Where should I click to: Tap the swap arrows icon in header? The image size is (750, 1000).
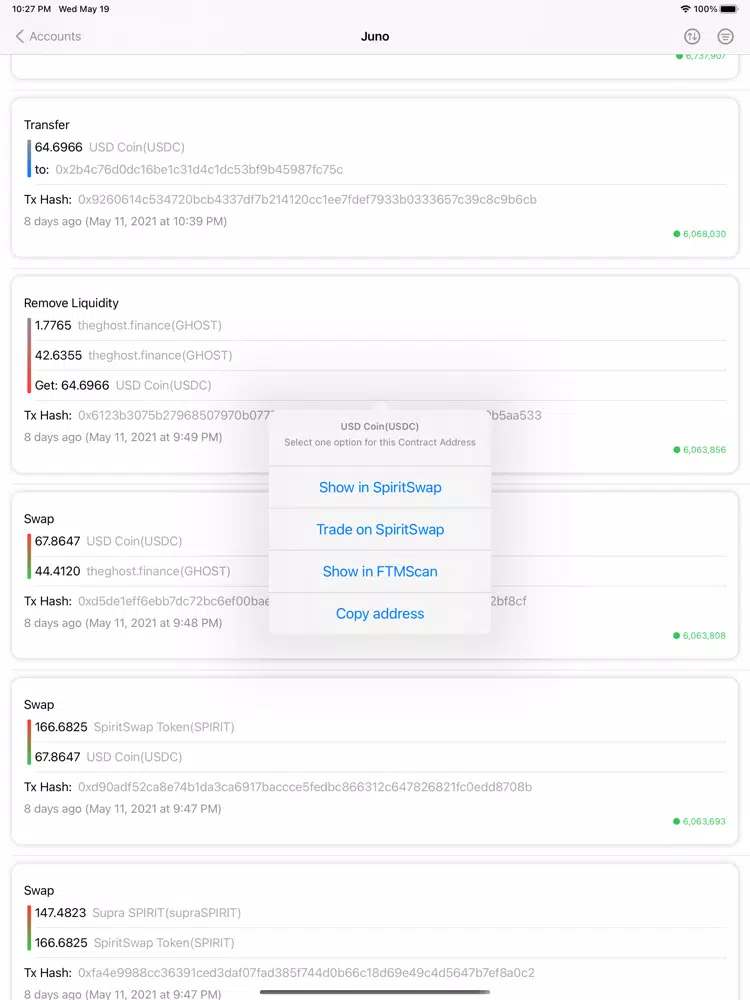[692, 36]
